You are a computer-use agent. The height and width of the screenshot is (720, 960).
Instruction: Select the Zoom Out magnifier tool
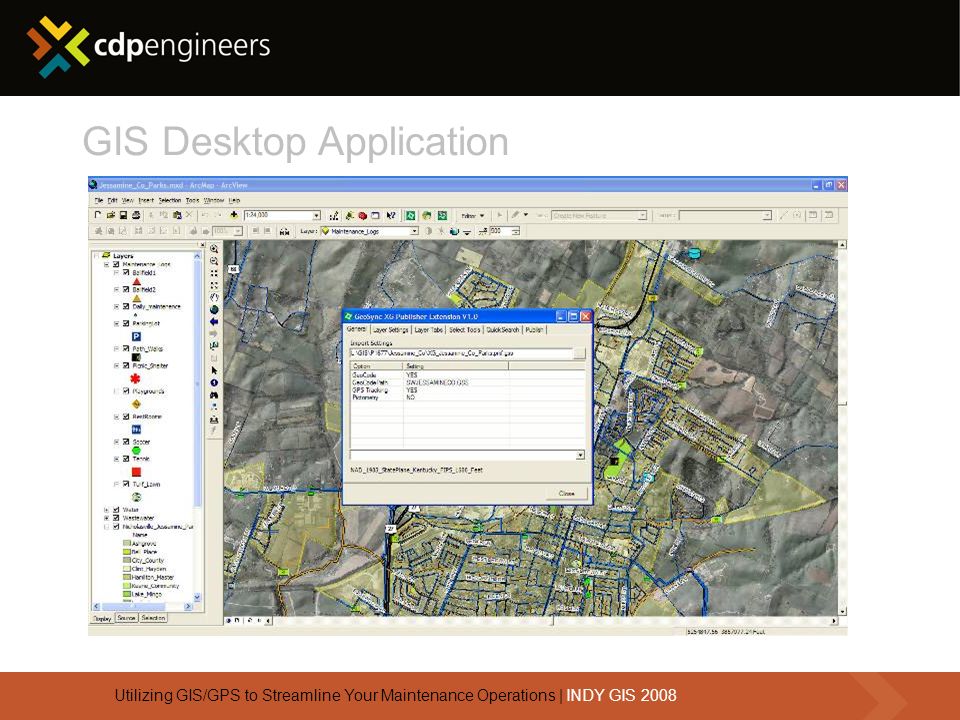point(214,261)
